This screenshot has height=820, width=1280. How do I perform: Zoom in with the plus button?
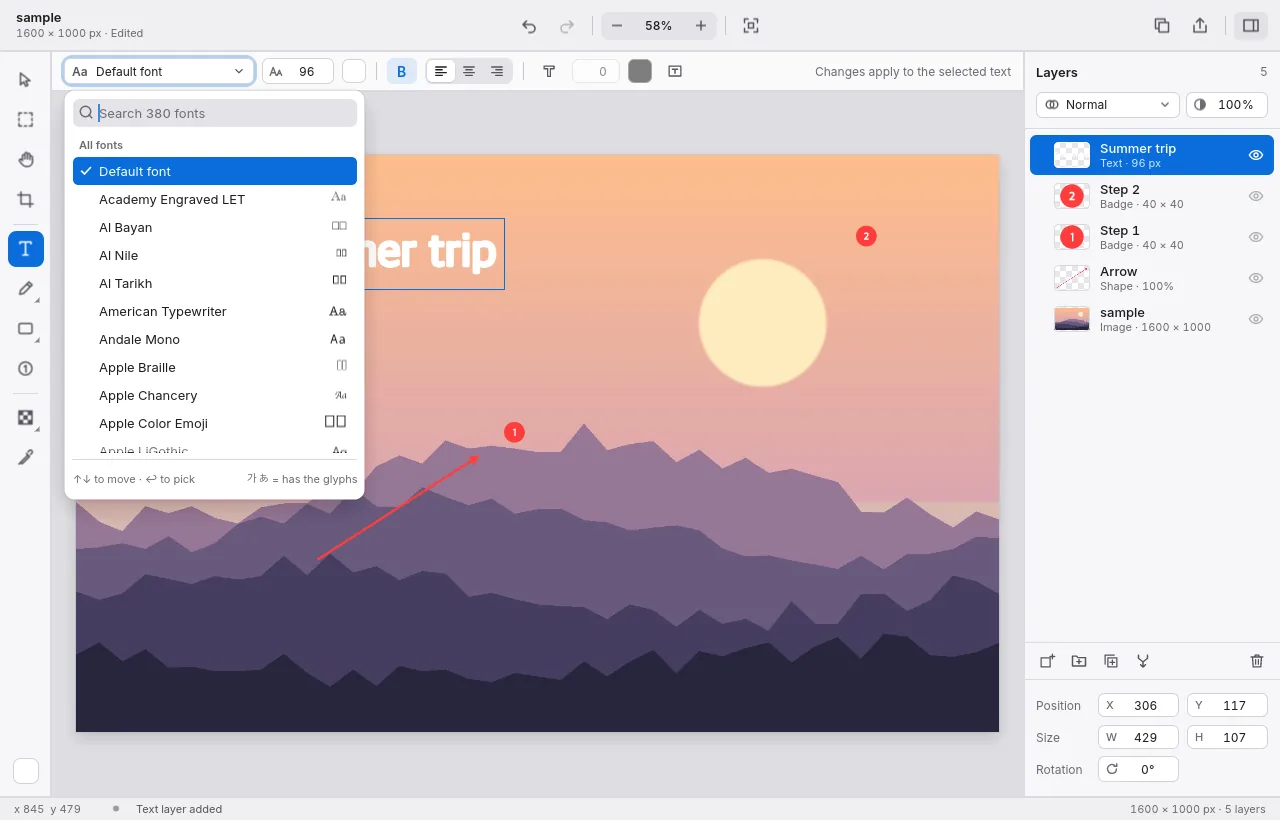[701, 26]
